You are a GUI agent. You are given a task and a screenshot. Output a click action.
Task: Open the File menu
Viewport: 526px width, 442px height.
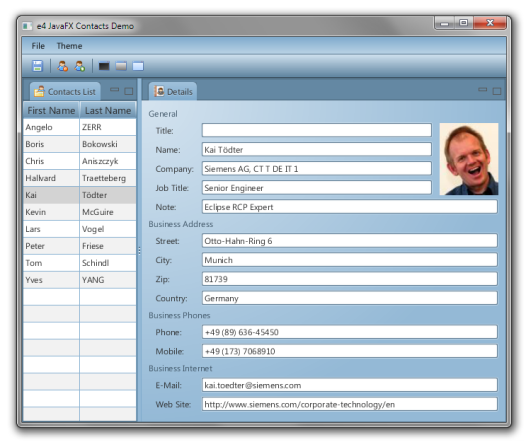[x=38, y=46]
